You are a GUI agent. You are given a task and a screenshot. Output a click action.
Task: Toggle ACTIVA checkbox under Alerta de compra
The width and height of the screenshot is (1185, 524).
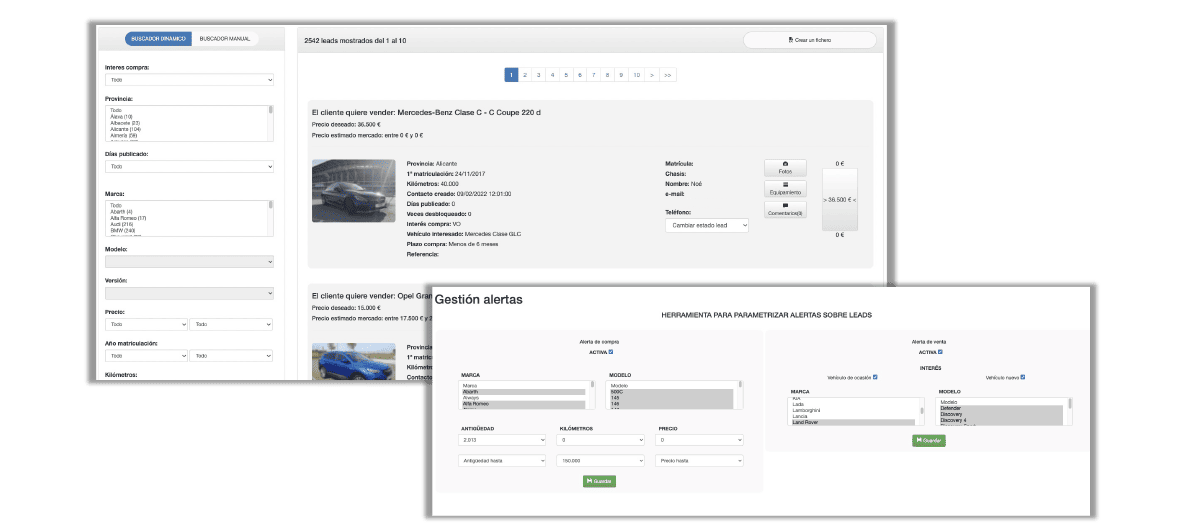(x=611, y=352)
